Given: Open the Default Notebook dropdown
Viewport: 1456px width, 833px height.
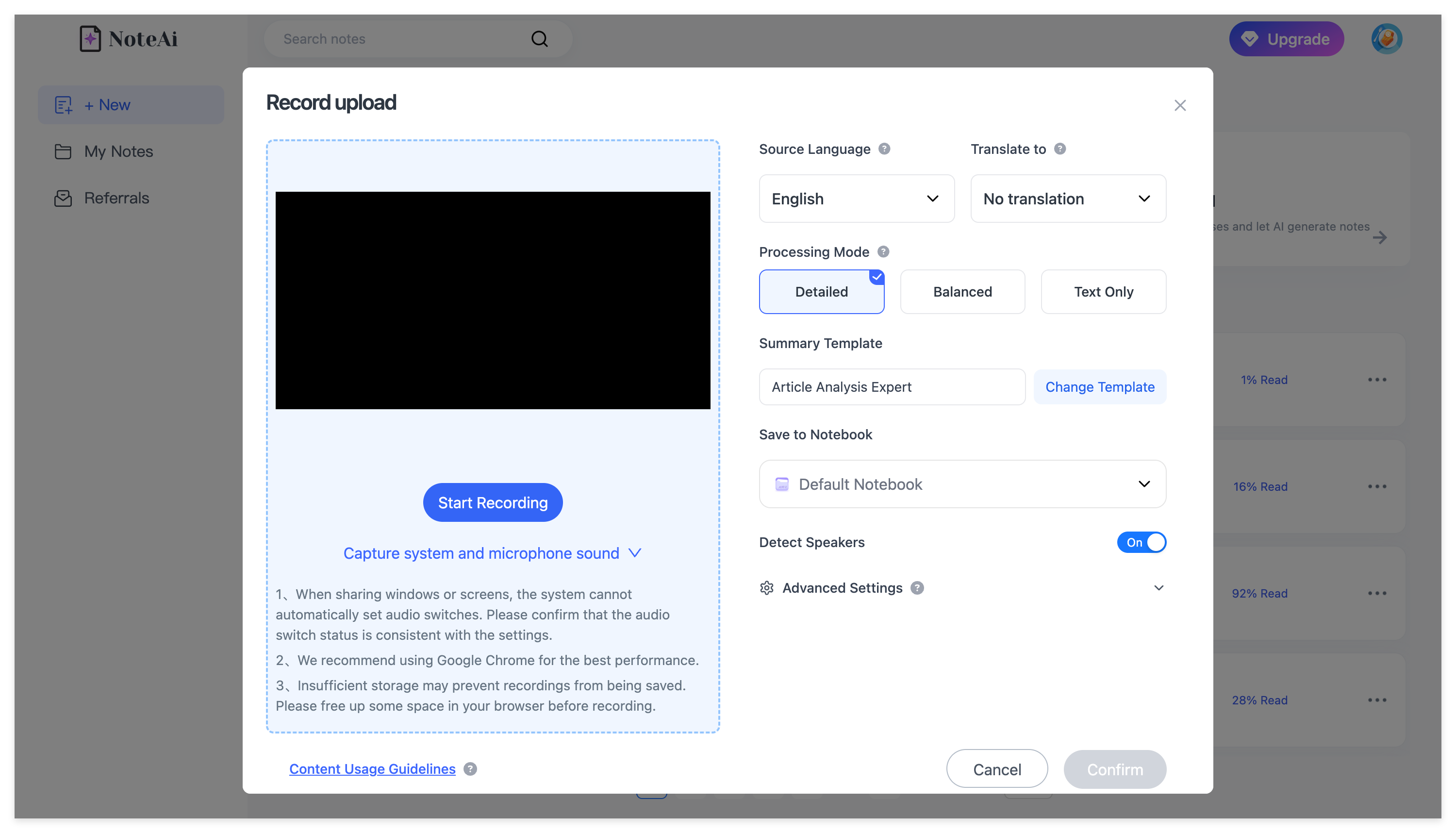Looking at the screenshot, I should (962, 484).
